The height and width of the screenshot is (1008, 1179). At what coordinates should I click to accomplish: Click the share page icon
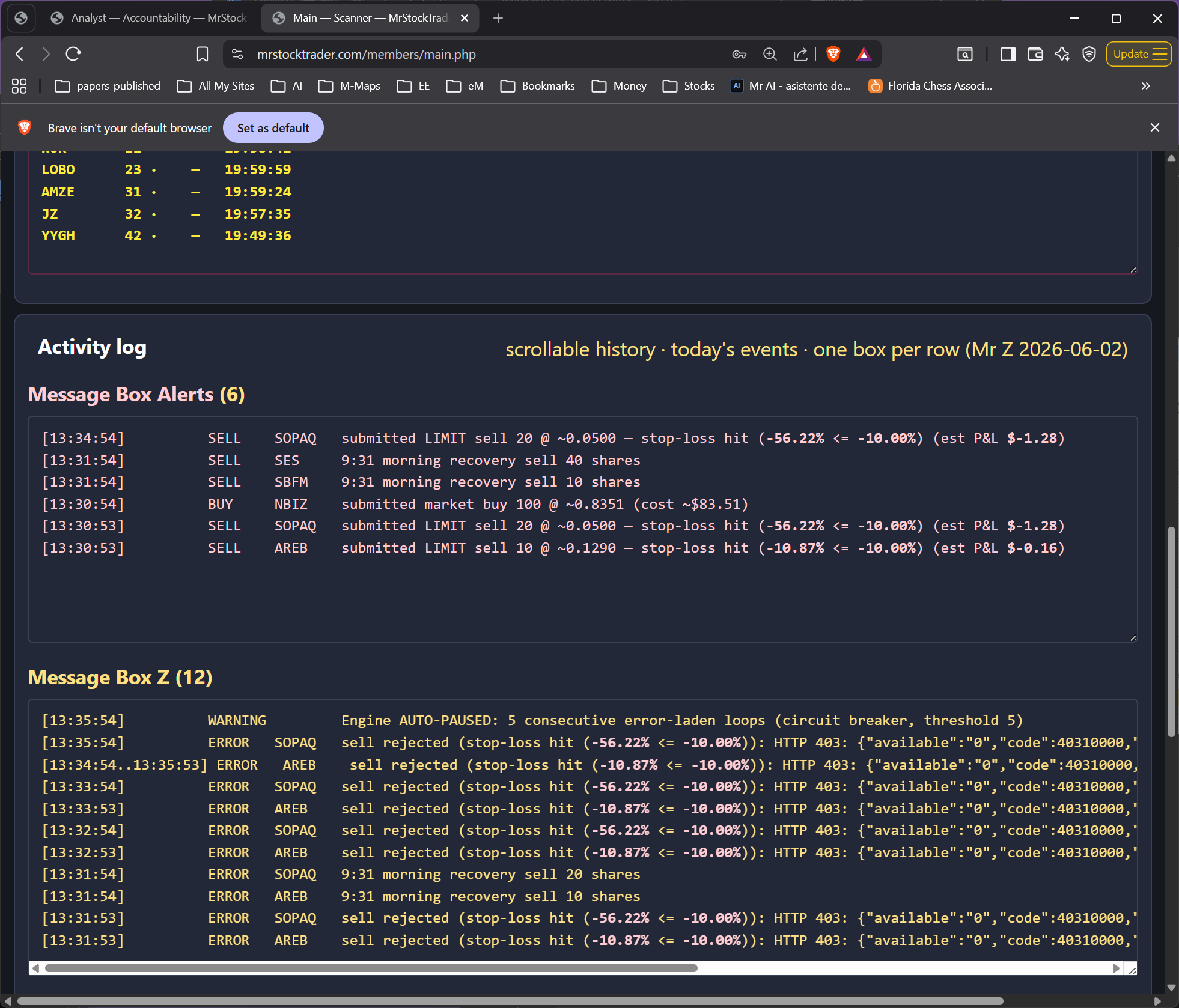[800, 54]
